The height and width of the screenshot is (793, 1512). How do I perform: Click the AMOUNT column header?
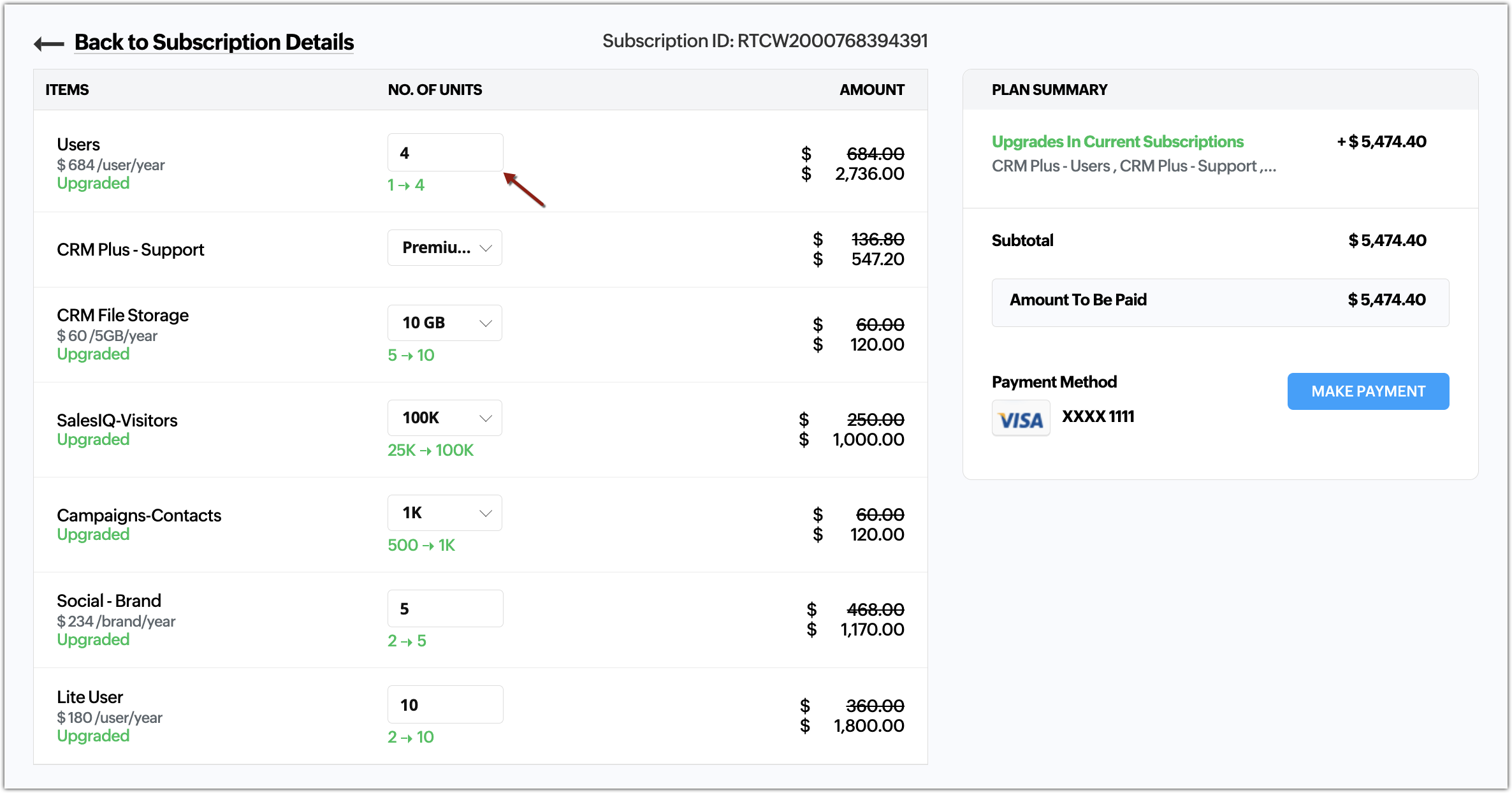click(872, 90)
